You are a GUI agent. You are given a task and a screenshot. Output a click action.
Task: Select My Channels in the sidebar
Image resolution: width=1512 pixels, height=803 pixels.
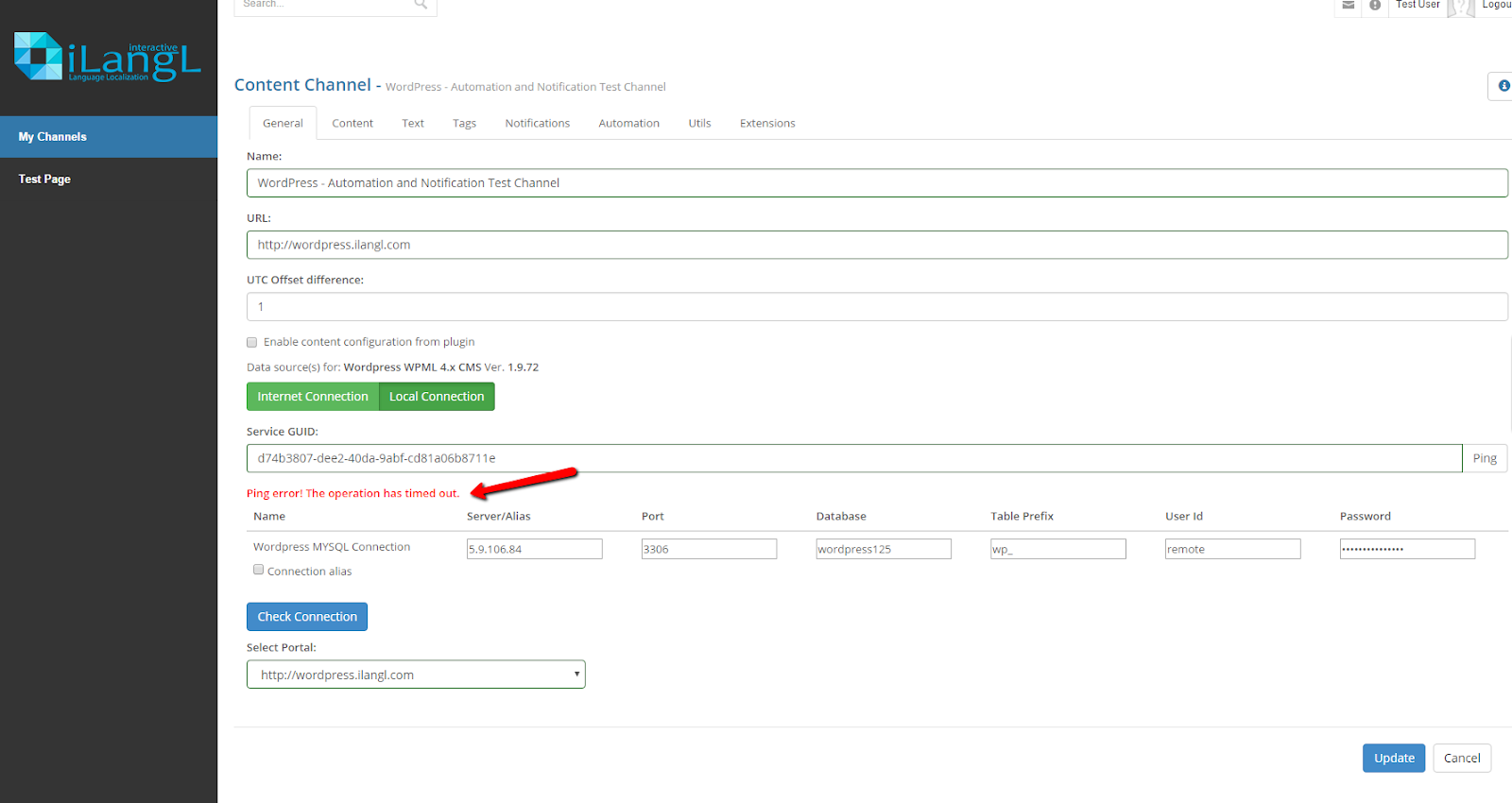(109, 137)
